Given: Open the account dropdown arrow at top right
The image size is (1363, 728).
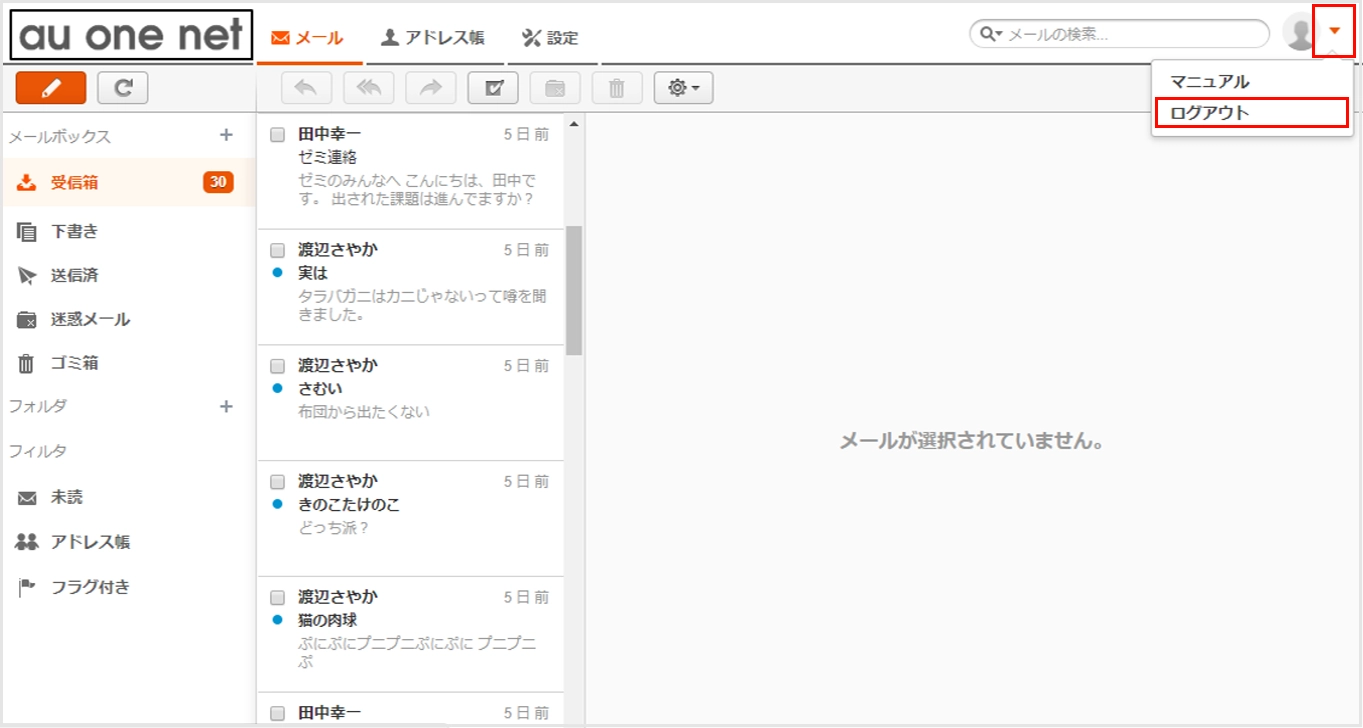Looking at the screenshot, I should pos(1335,29).
